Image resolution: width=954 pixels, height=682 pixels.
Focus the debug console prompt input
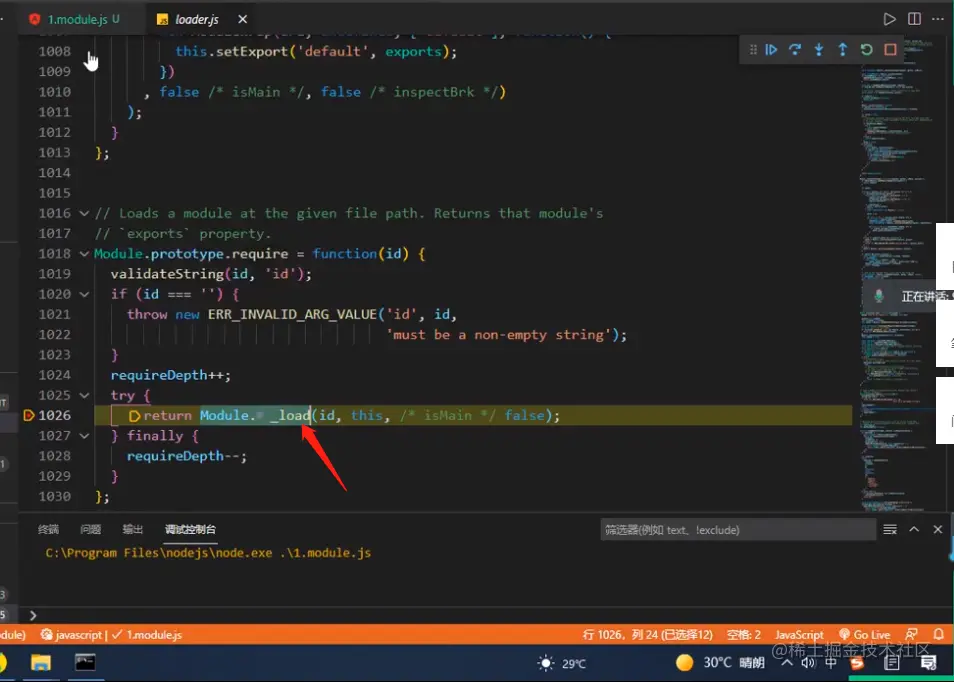[487, 616]
